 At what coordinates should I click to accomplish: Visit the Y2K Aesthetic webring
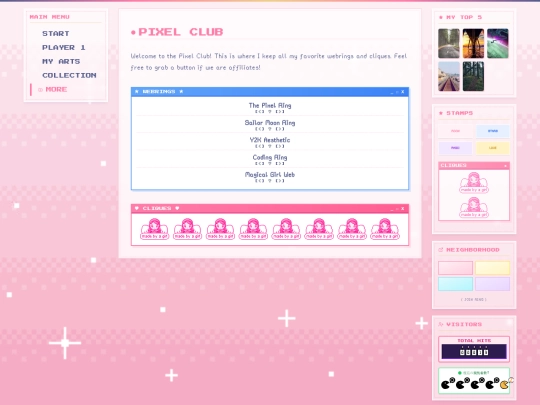pos(270,140)
